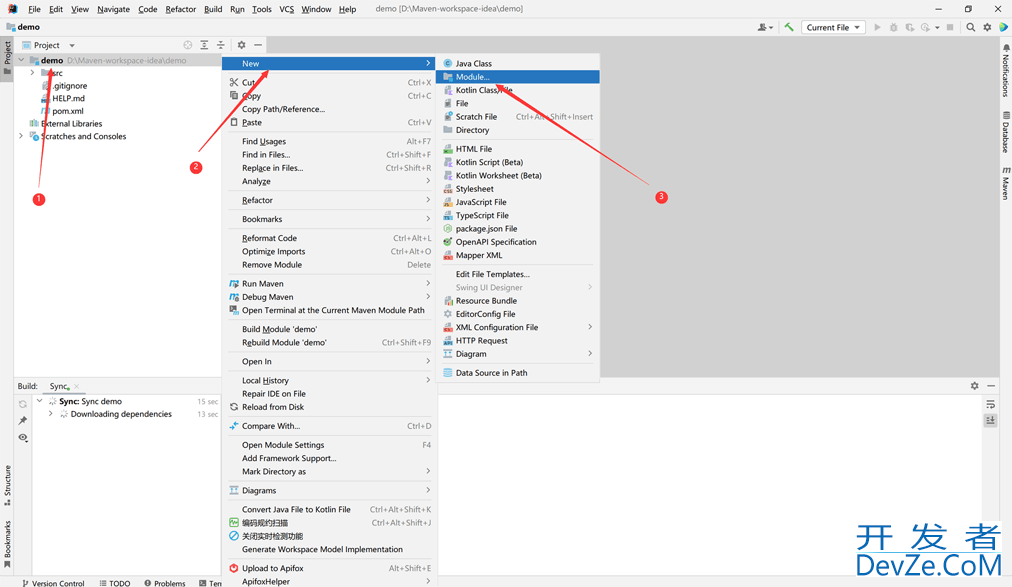Open the Maven sidebar tool window
This screenshot has width=1012, height=587.
(x=1005, y=183)
